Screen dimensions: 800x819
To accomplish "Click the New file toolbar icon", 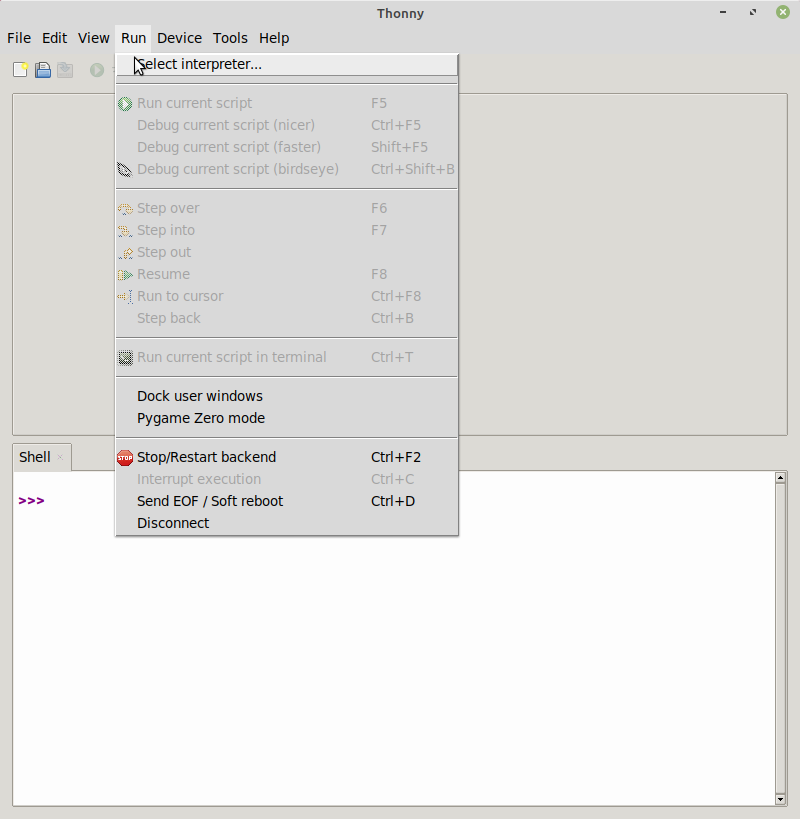I will click(20, 69).
